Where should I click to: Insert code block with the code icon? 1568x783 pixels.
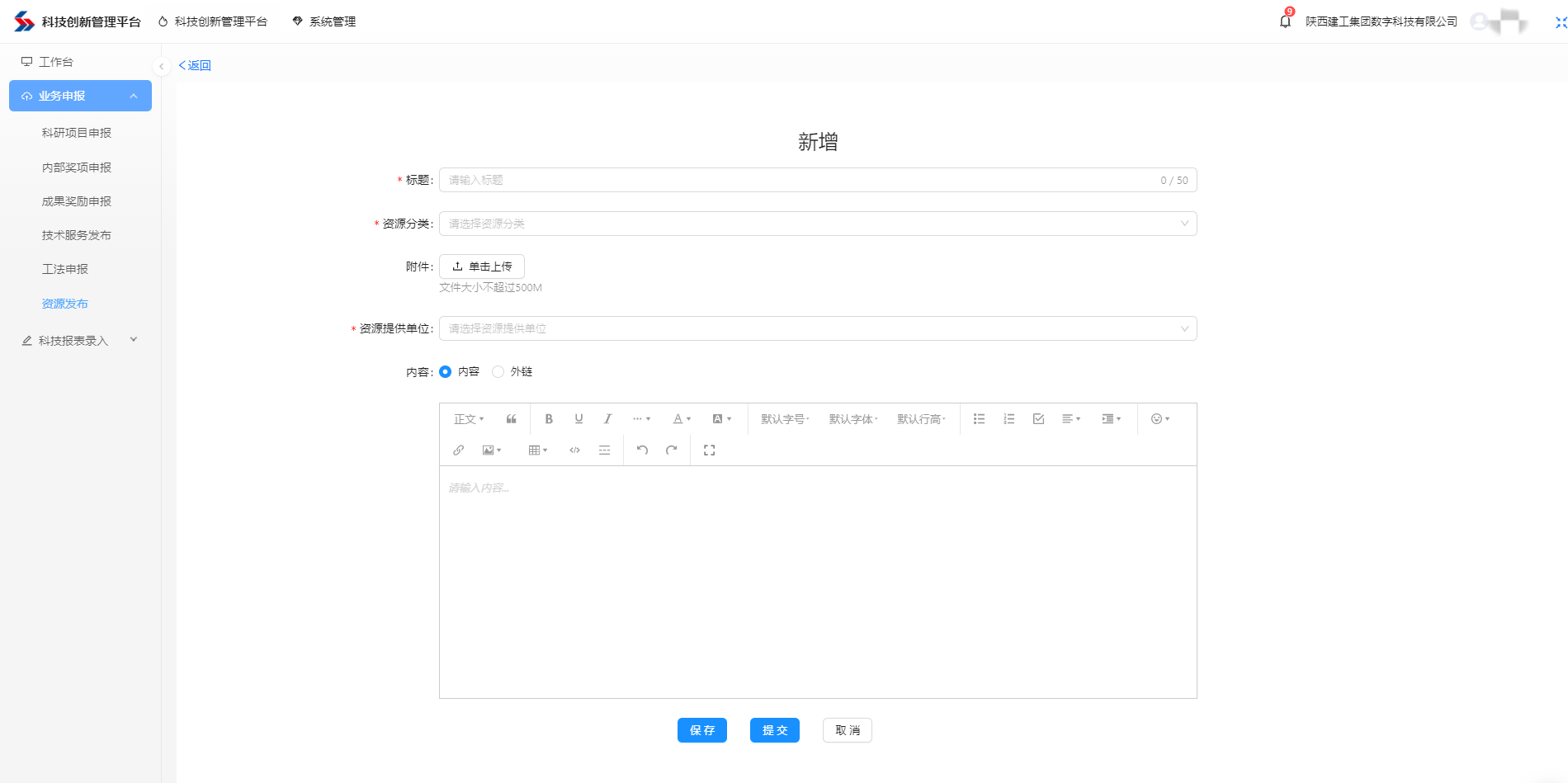[x=574, y=450]
